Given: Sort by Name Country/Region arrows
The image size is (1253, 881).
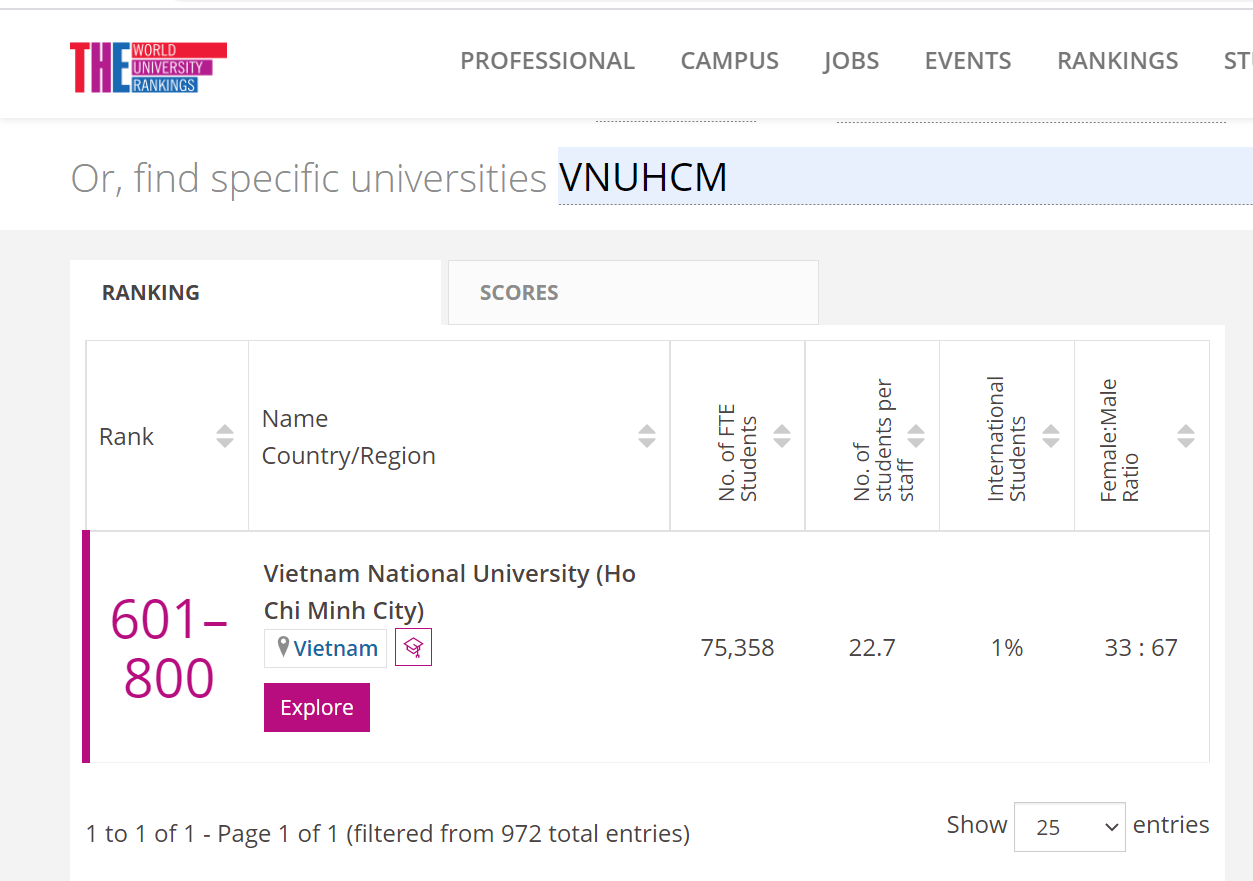Looking at the screenshot, I should [647, 436].
